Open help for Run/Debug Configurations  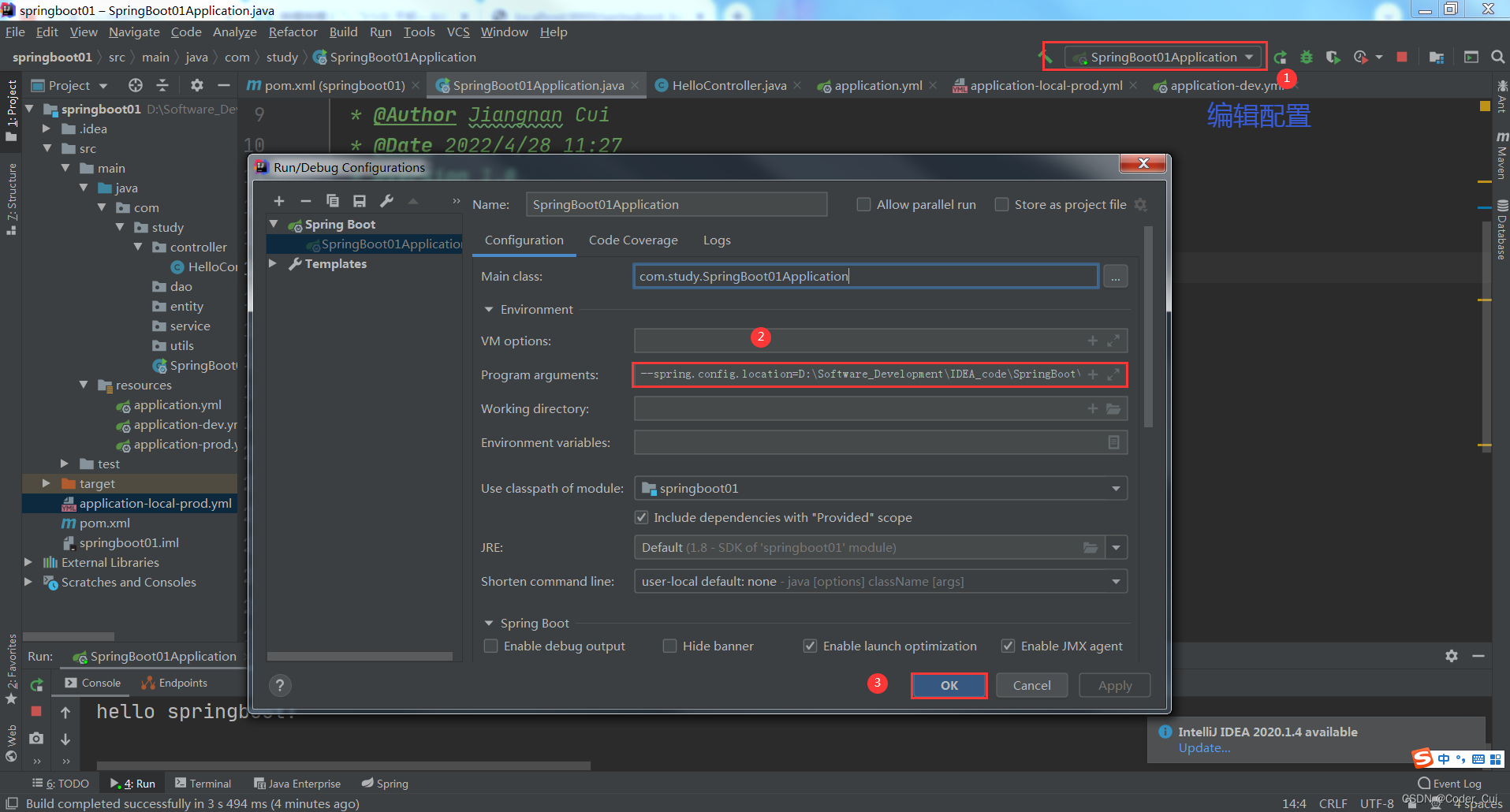point(280,686)
